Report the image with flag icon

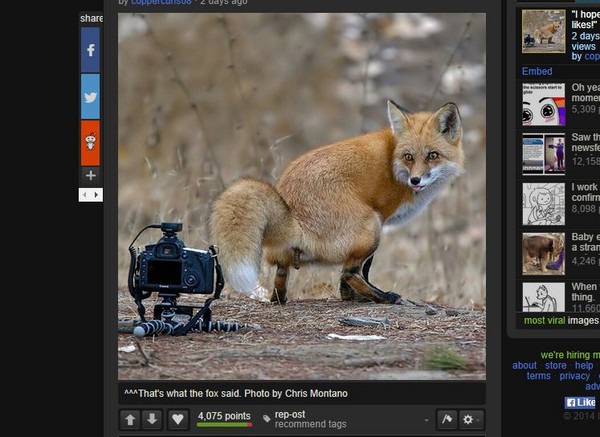447,419
